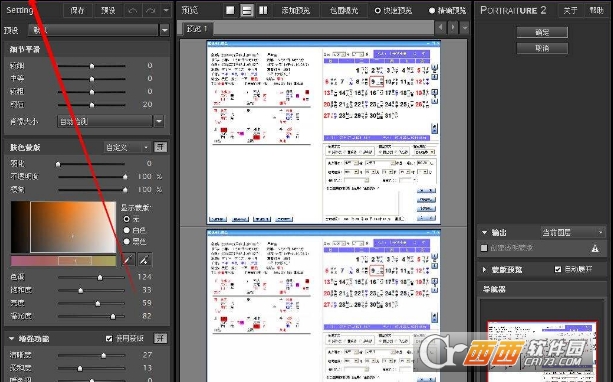Open the 帮助 help menu
The width and height of the screenshot is (613, 382).
(x=596, y=11)
